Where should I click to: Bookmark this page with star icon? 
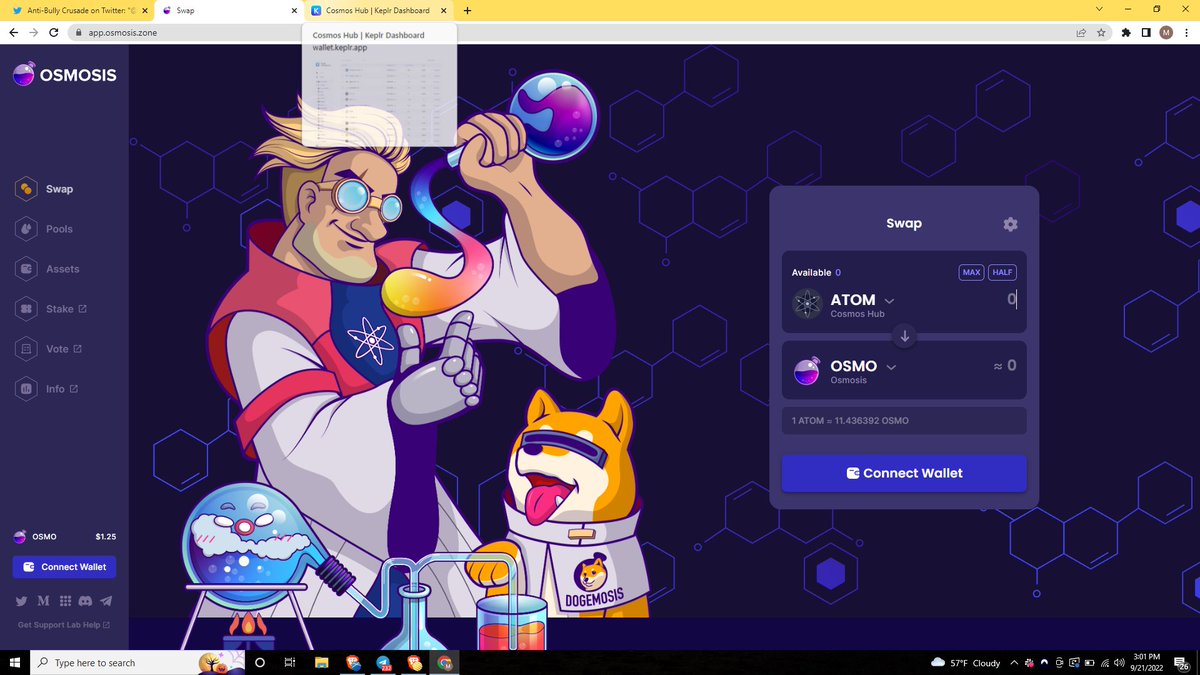[1101, 32]
